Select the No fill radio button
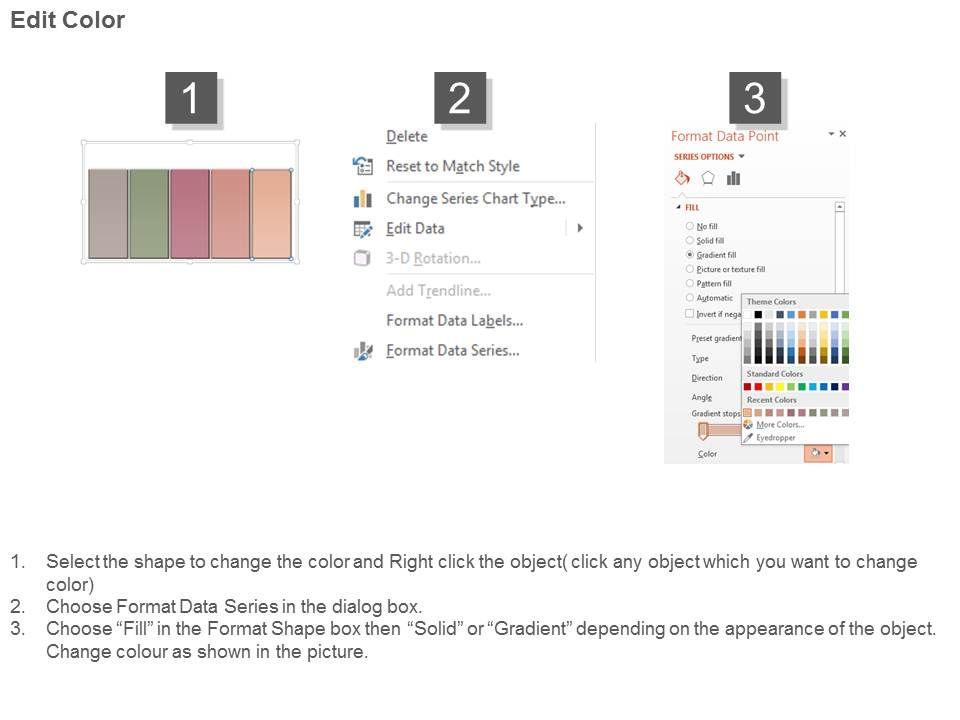 click(690, 227)
